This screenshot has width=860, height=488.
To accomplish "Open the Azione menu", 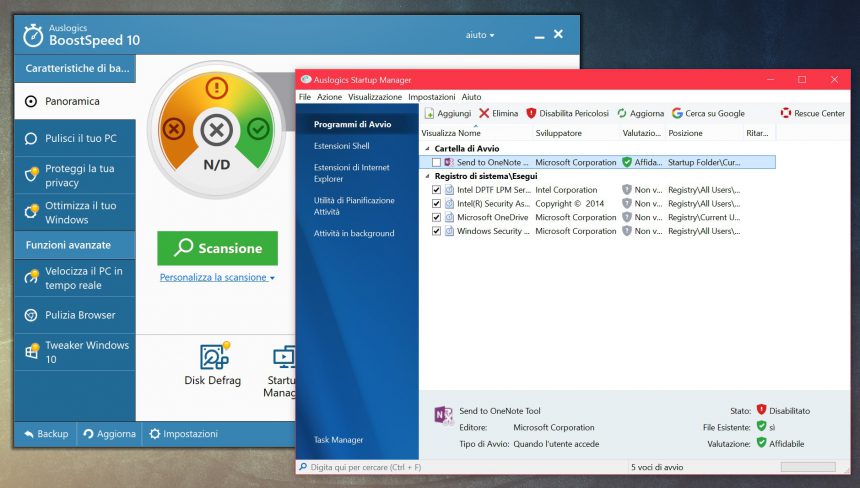I will point(329,97).
